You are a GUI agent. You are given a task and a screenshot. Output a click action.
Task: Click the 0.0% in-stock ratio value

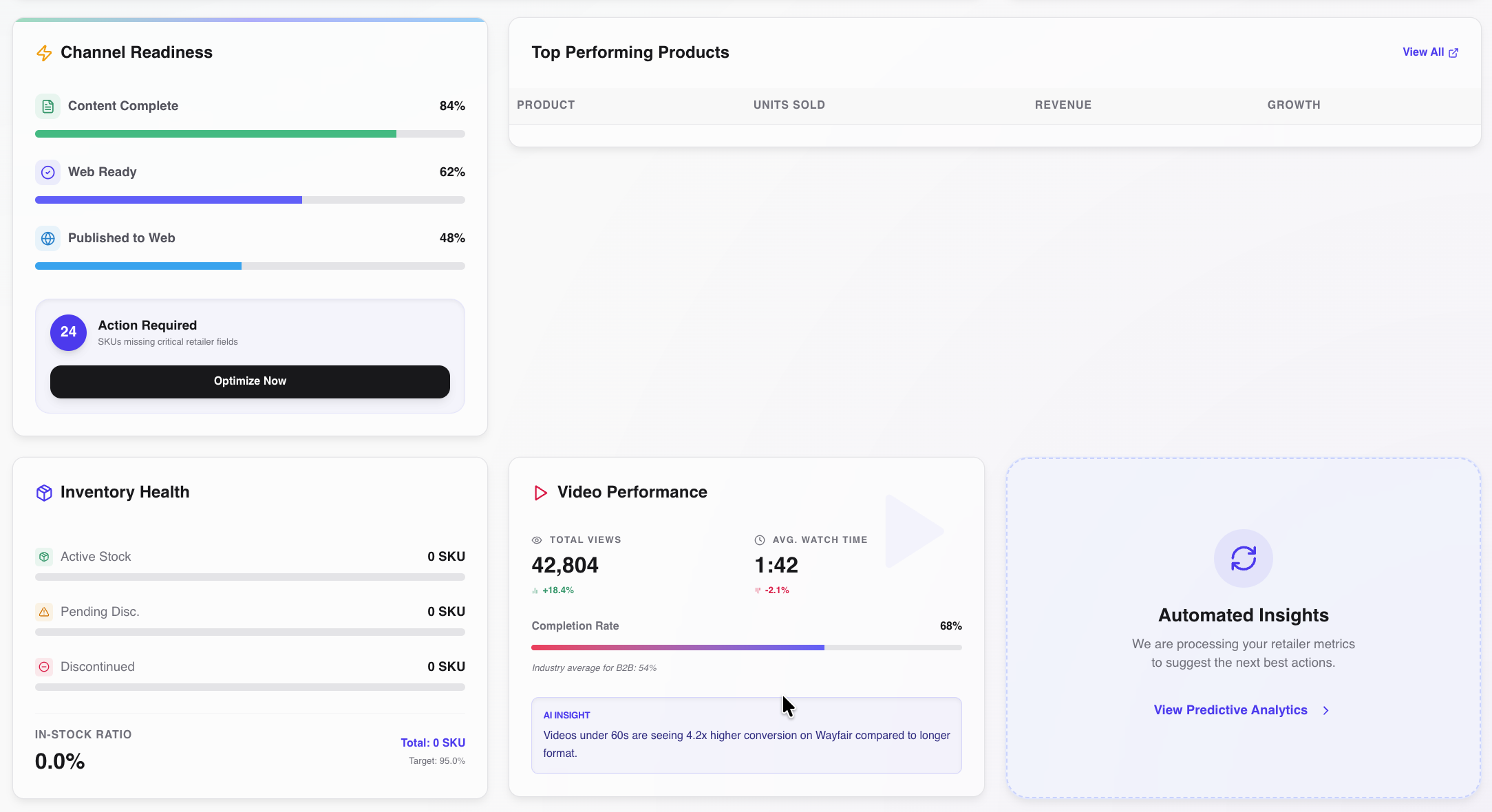point(60,762)
